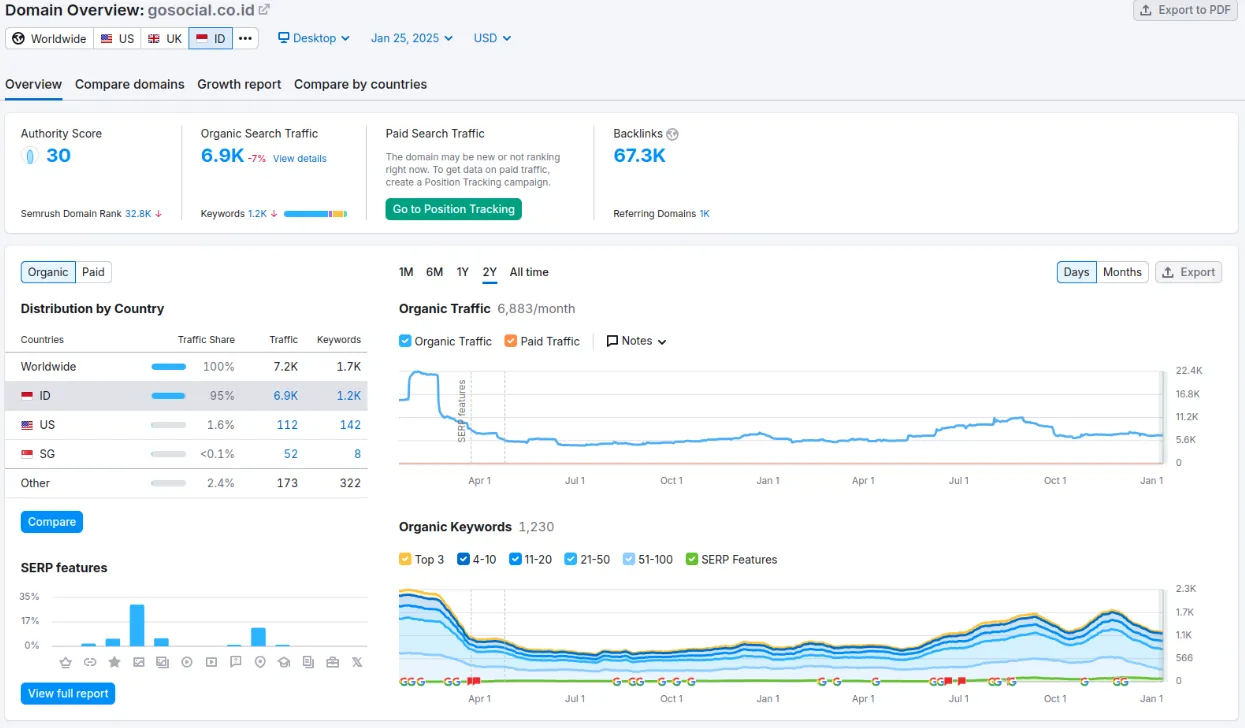Click the Sitelinks chain-link SERP icon
Screen dimensions: 1245x728
click(90, 662)
